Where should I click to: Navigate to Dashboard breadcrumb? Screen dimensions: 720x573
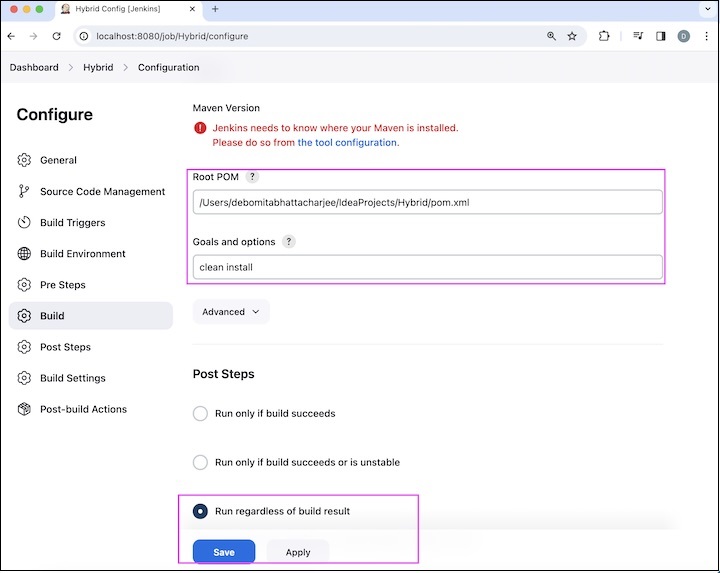pos(34,68)
